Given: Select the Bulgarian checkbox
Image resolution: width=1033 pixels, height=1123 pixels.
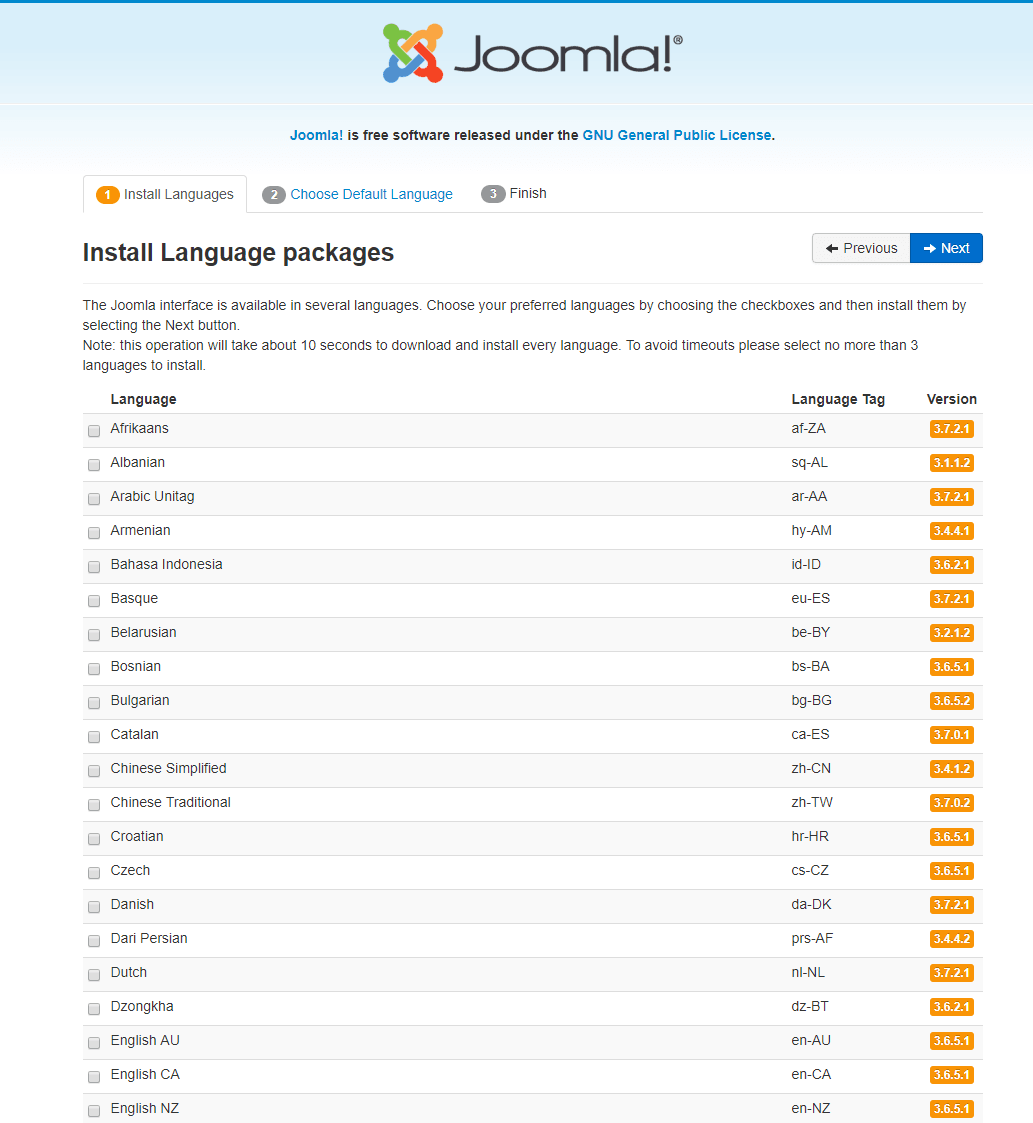Looking at the screenshot, I should coord(94,703).
